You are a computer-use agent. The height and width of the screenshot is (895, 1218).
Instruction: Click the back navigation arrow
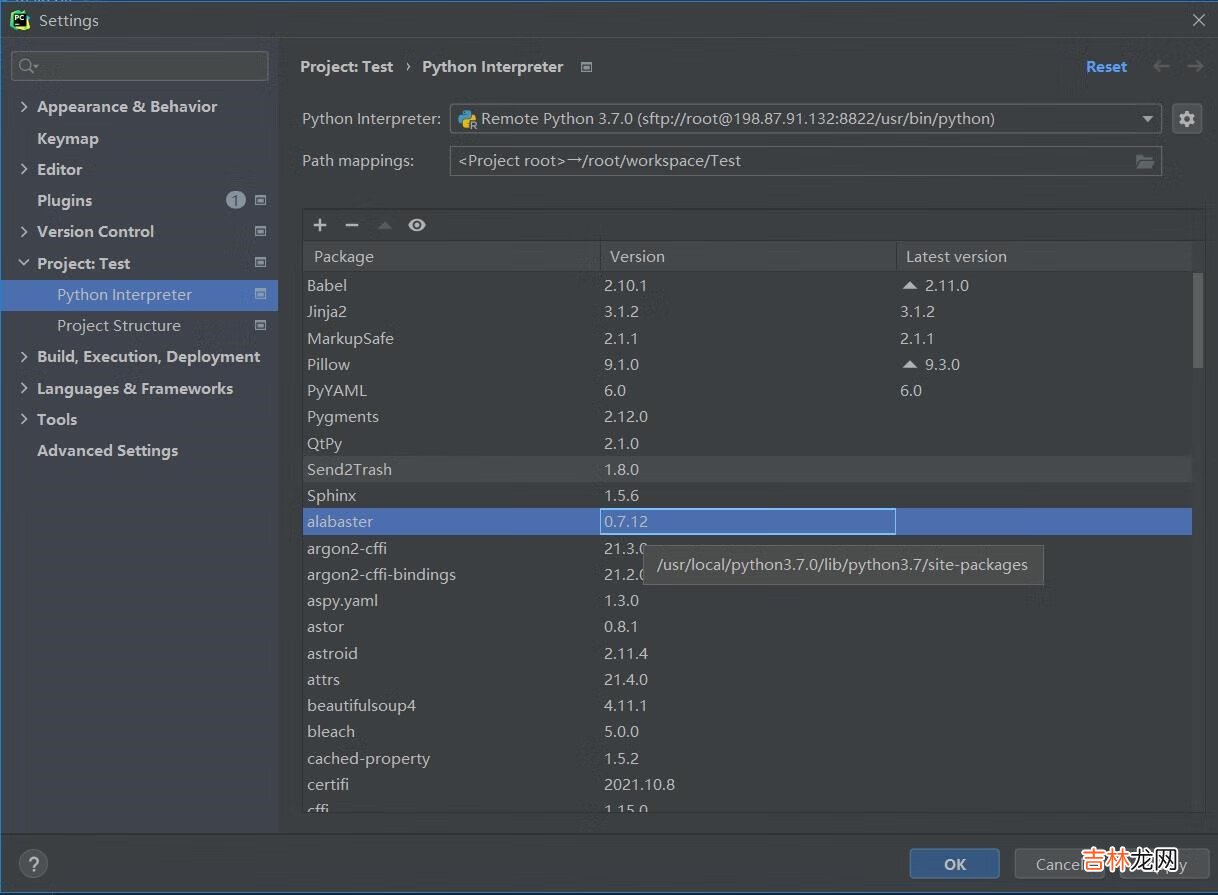[1161, 67]
